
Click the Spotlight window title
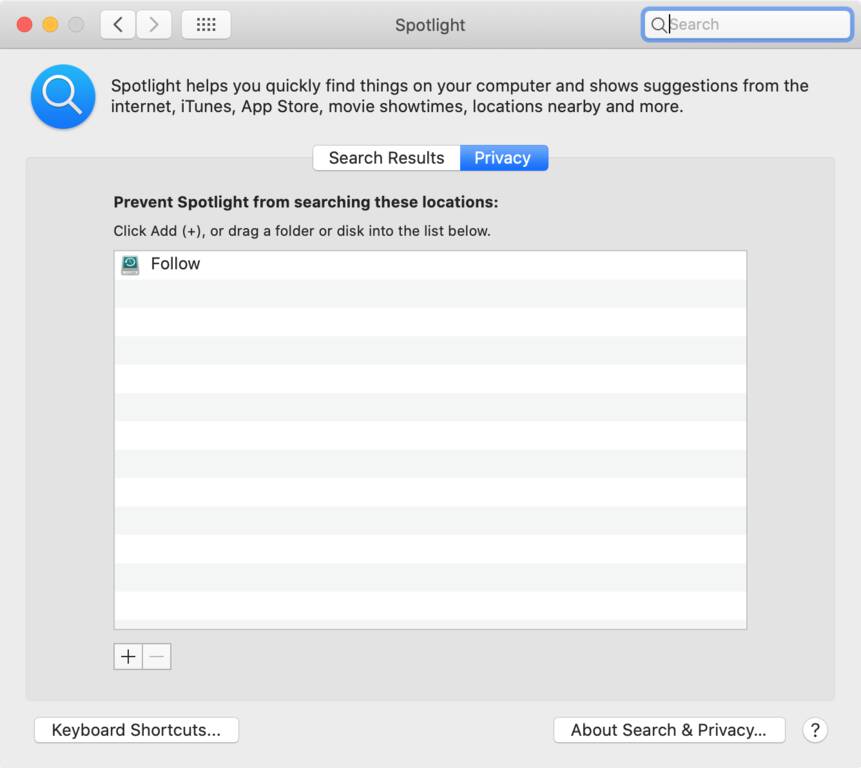(430, 25)
